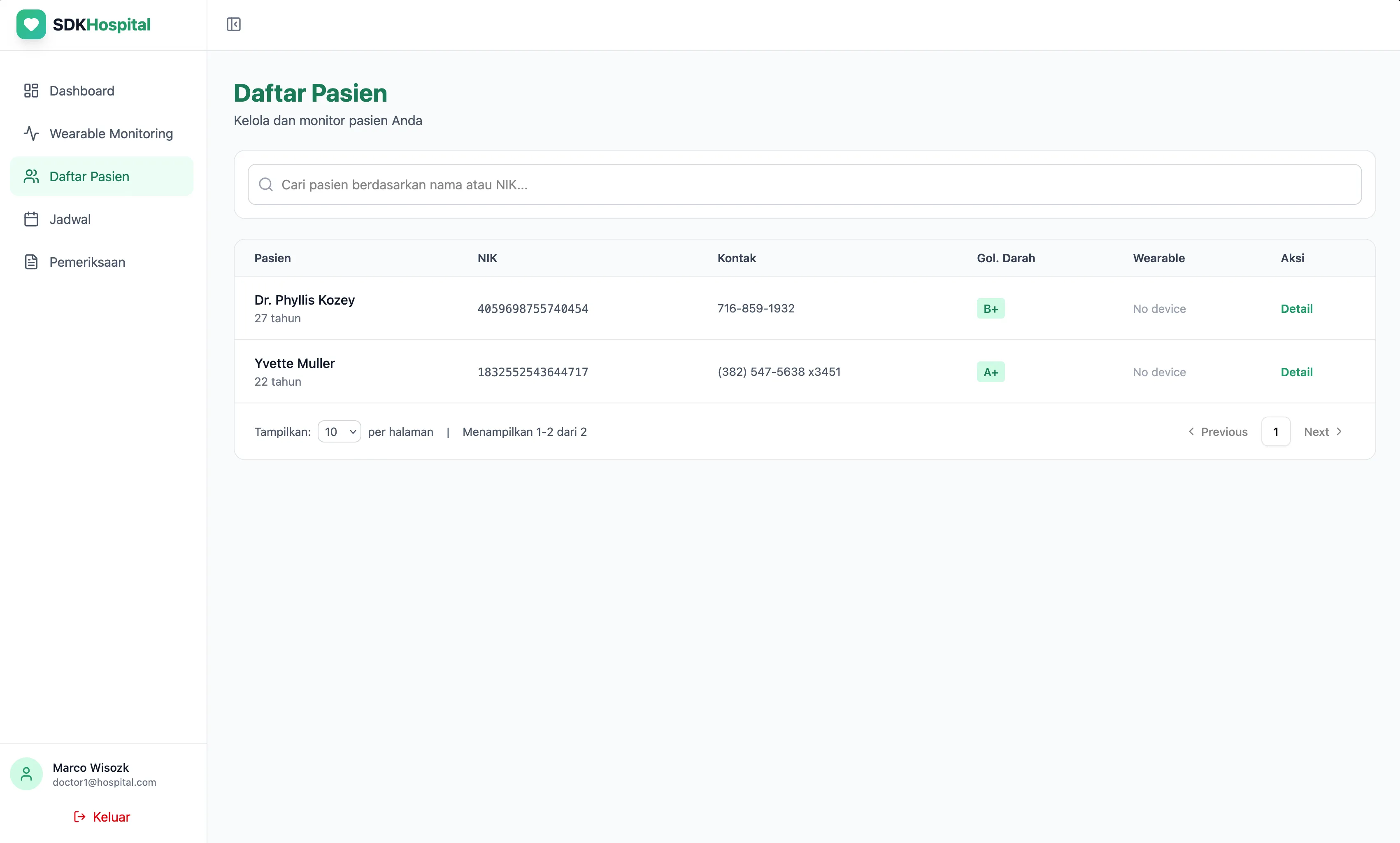Screen dimensions: 1400x843
Task: Open the Wearable Monitoring menu item
Action: [111, 133]
